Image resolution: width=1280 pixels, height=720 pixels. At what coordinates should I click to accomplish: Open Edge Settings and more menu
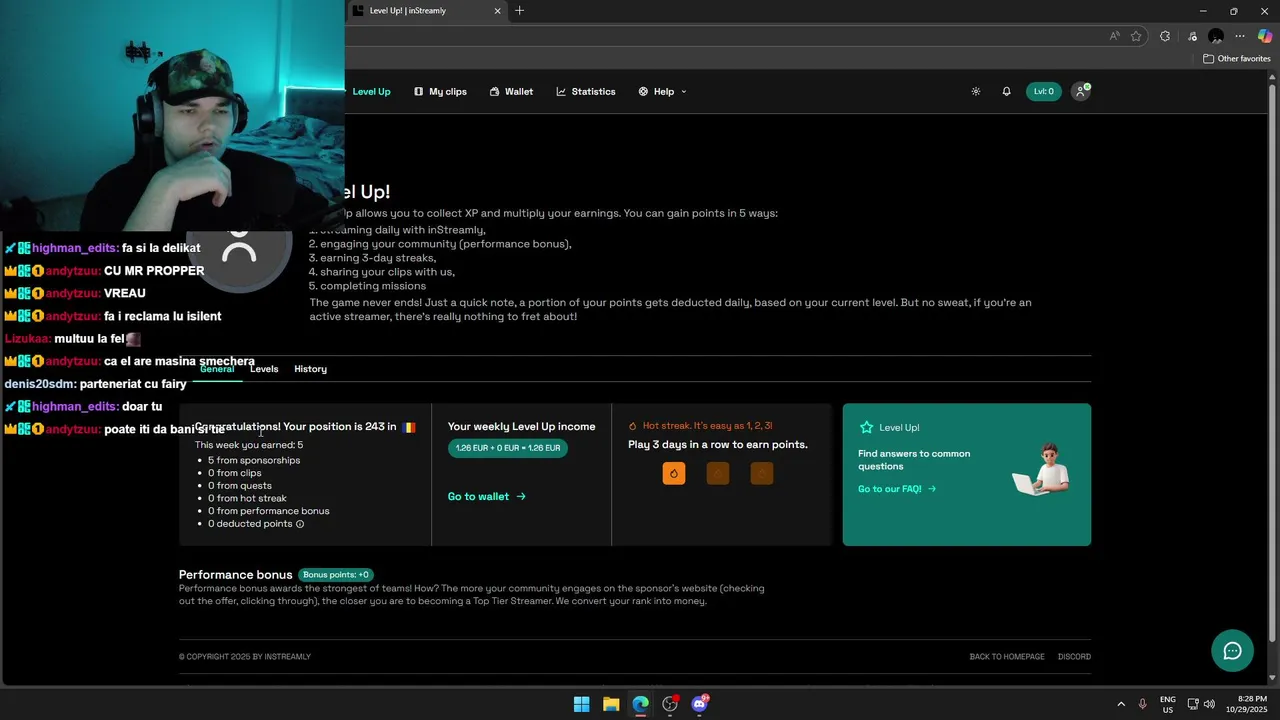point(1240,36)
